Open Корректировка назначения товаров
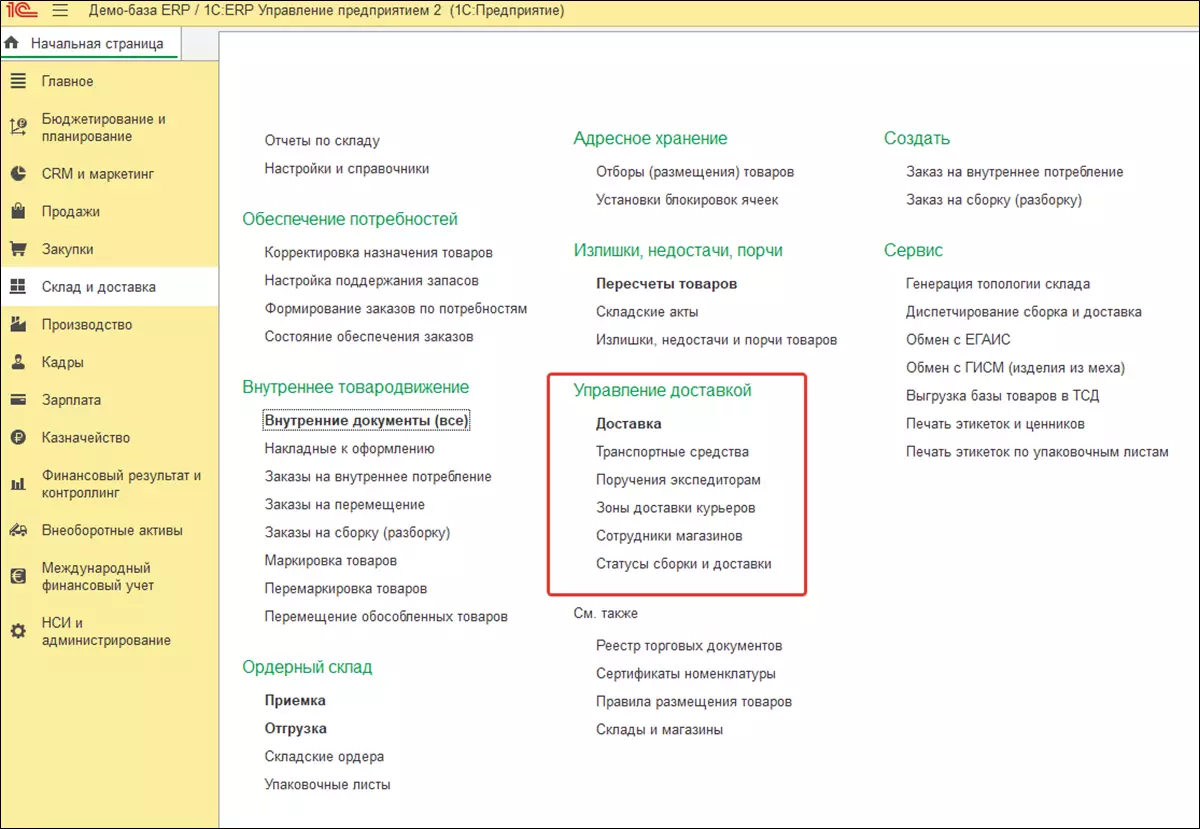The image size is (1200, 829). 378,253
